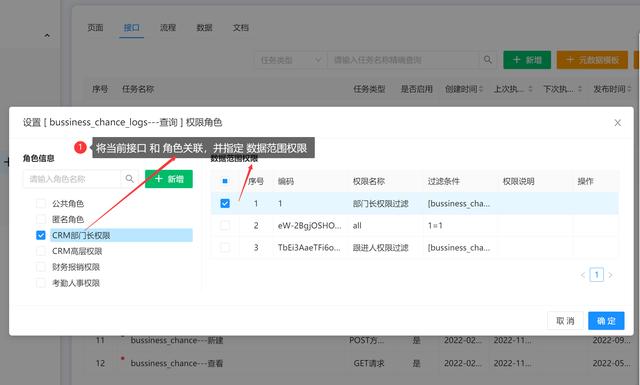Select 公共角色 role label
Viewport: 640px width, 385px height.
(68, 203)
